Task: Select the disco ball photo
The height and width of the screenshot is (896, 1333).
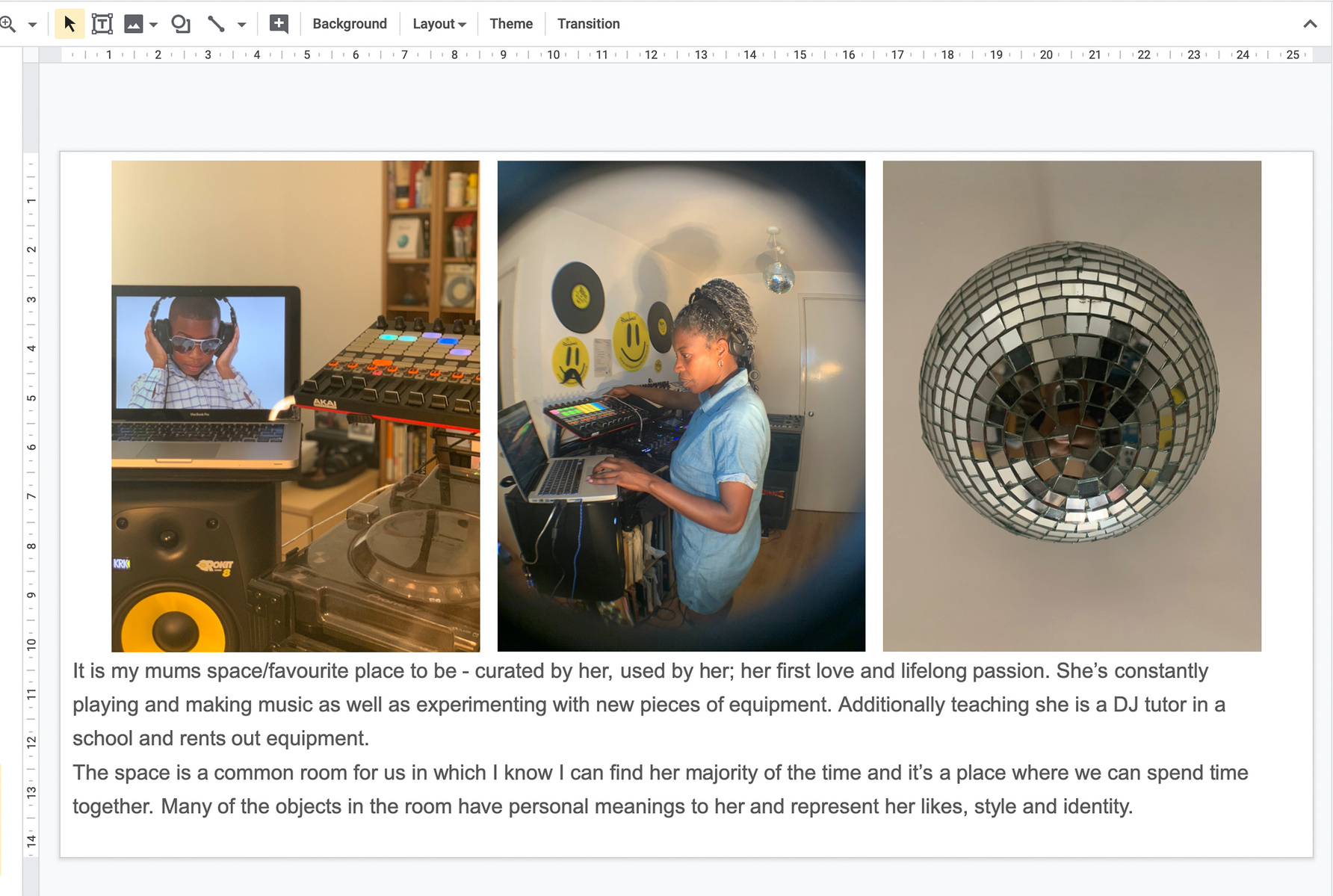Action: [1072, 406]
